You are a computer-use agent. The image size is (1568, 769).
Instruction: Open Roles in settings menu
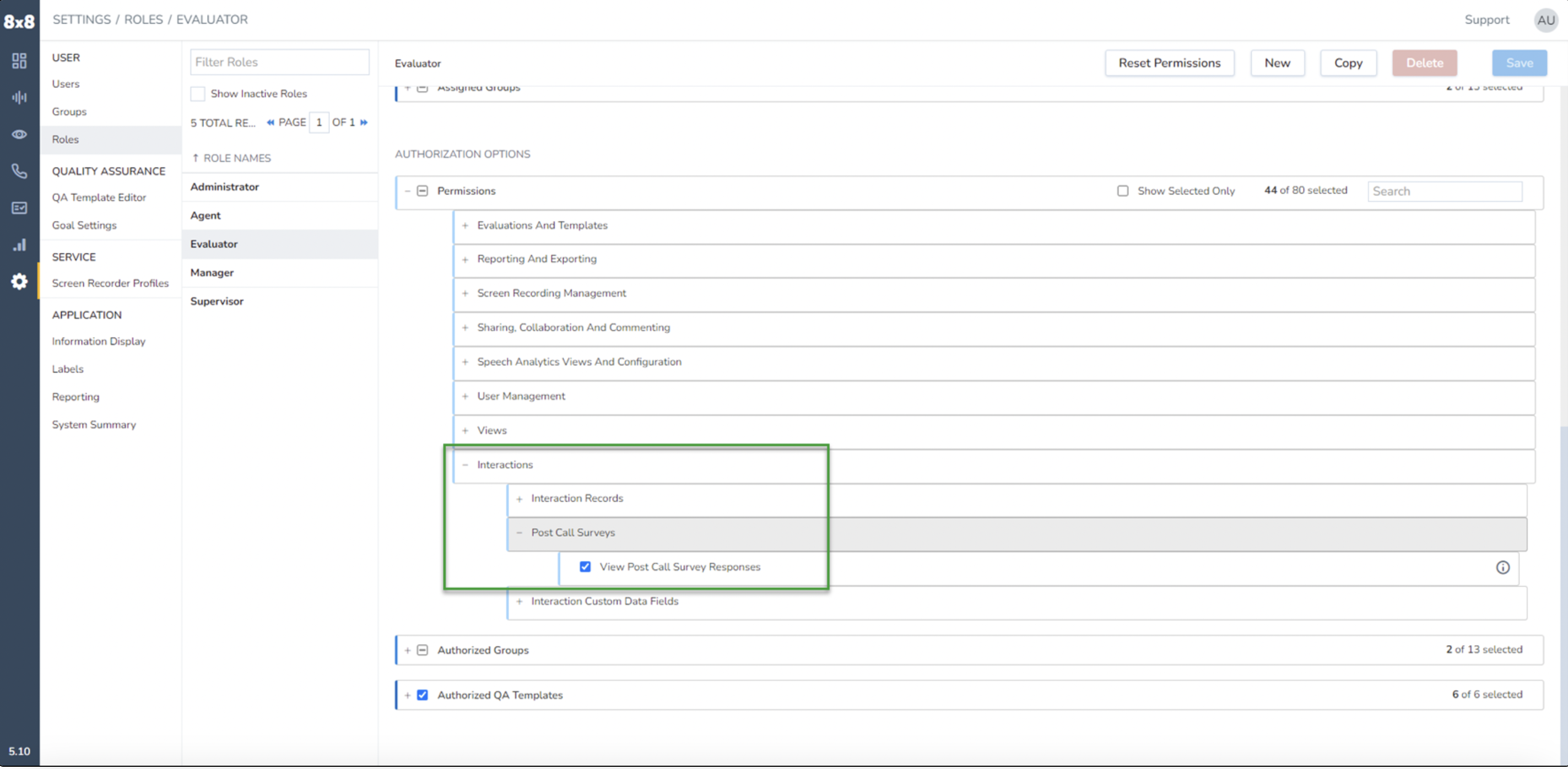point(65,139)
